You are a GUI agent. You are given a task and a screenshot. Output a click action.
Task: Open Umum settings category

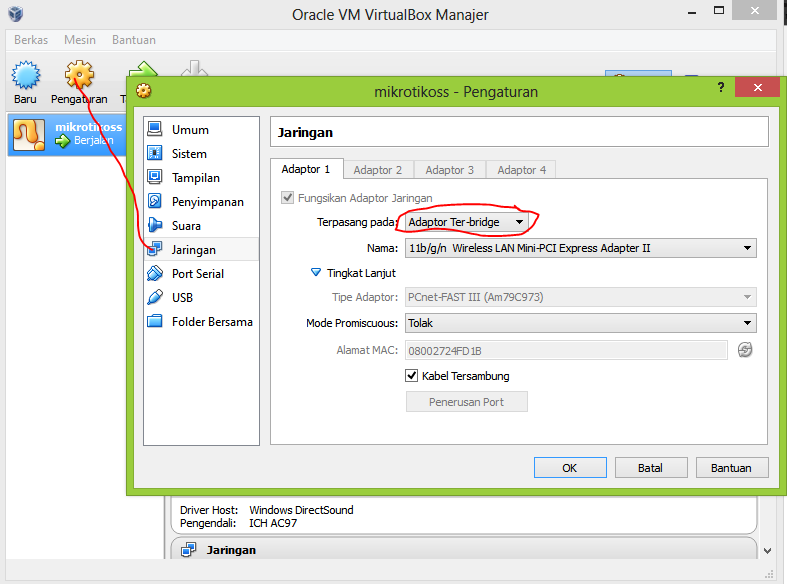coord(201,129)
